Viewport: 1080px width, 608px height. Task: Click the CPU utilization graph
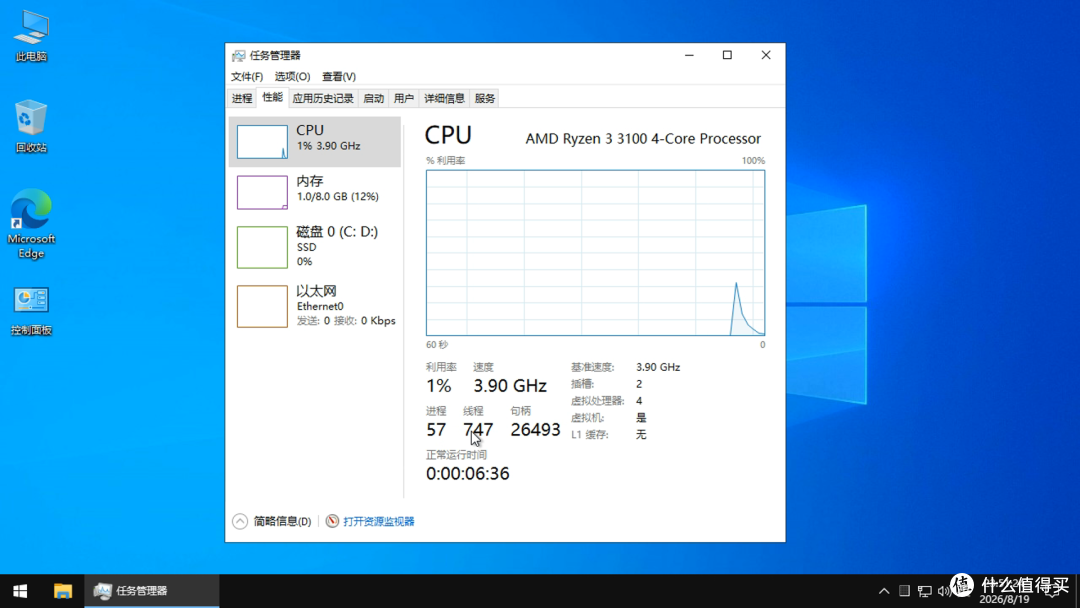[x=595, y=253]
